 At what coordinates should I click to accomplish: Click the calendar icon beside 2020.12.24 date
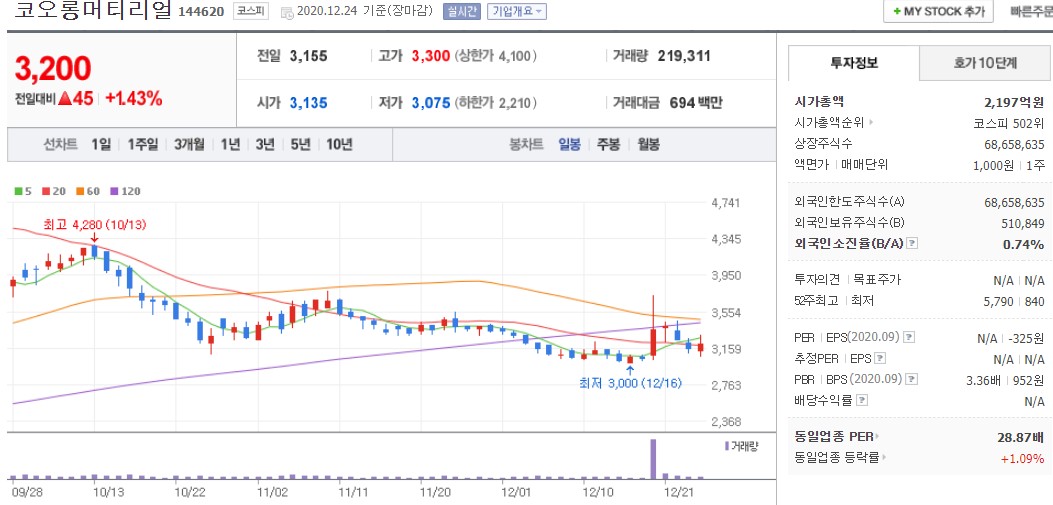click(x=287, y=12)
